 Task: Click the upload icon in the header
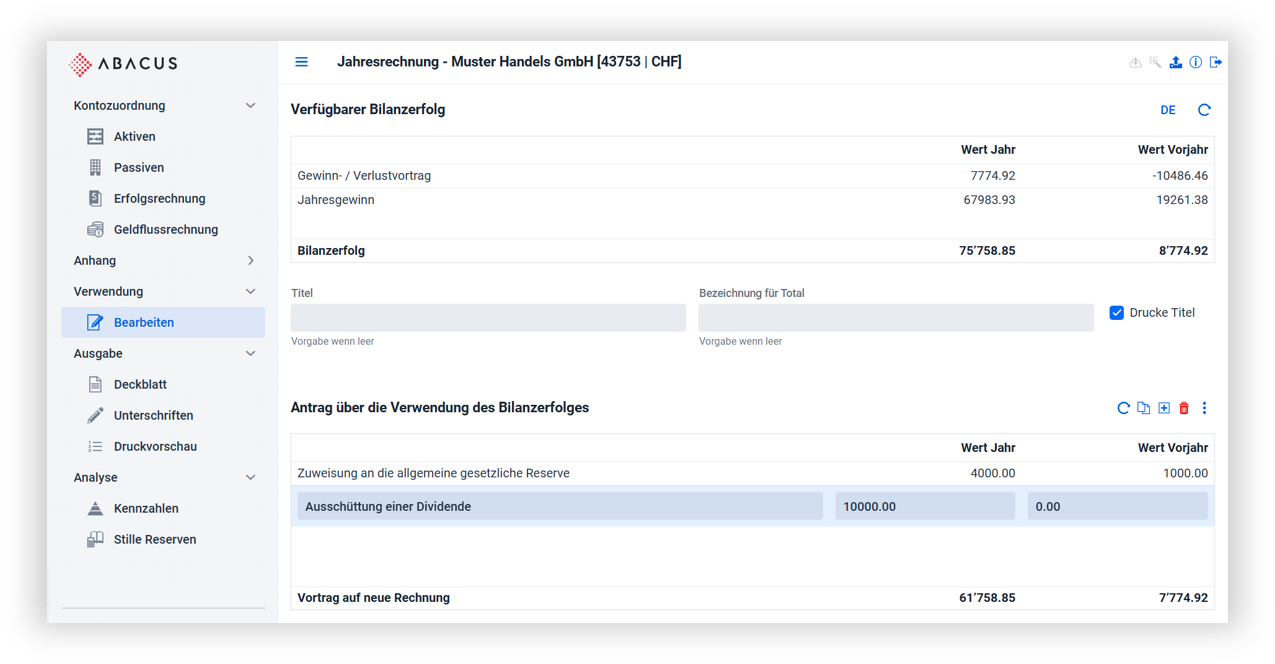(x=1175, y=62)
